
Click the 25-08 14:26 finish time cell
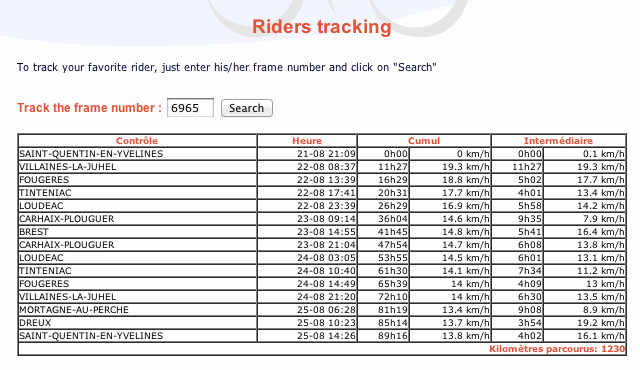[x=307, y=336]
